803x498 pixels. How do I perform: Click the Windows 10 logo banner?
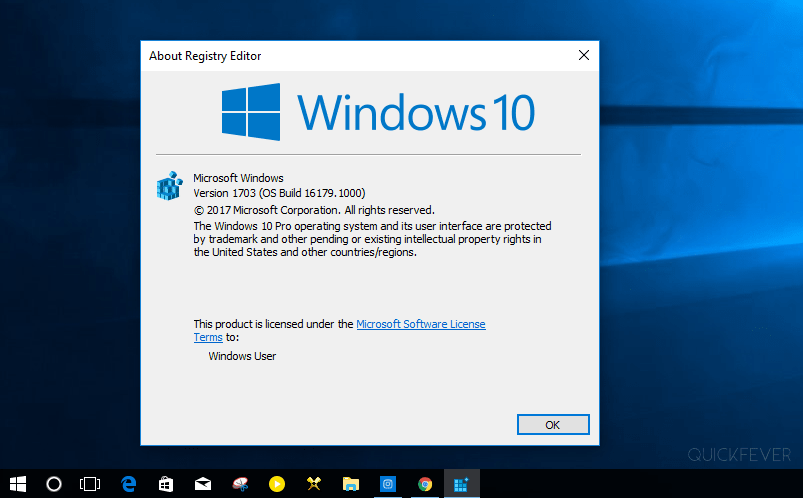tap(378, 112)
